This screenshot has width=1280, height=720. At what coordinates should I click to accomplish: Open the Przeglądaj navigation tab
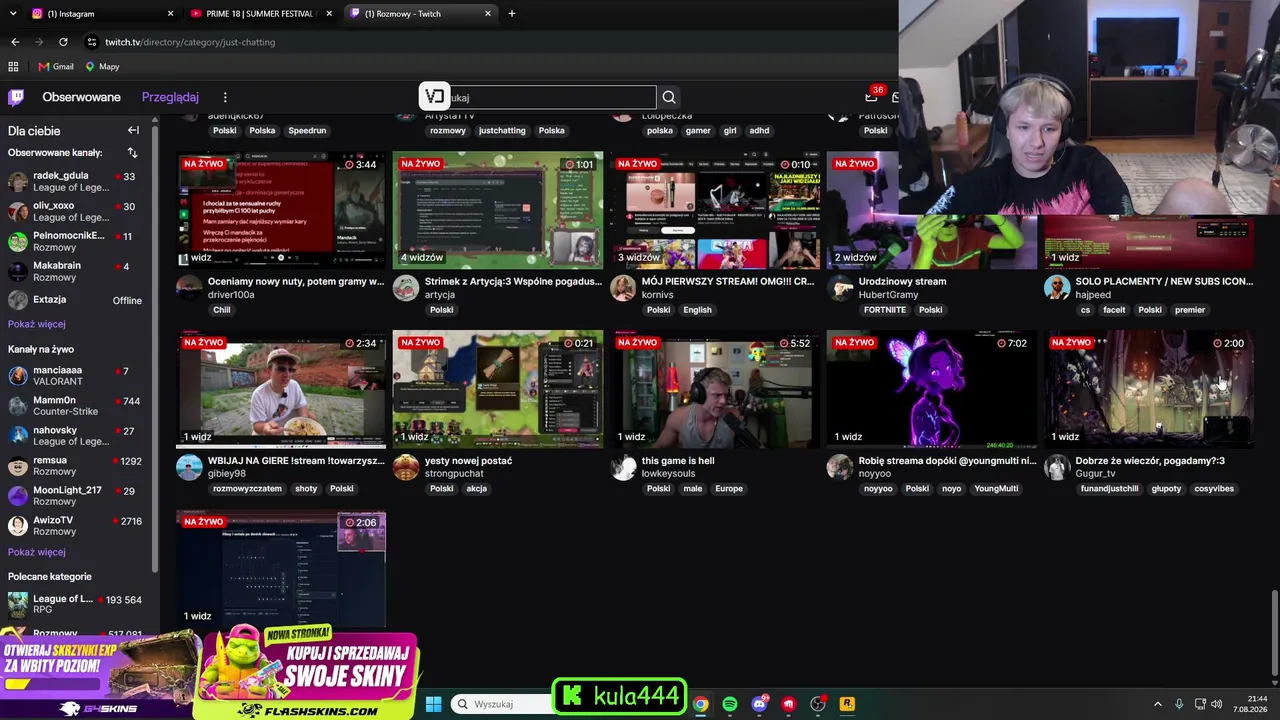(x=170, y=97)
